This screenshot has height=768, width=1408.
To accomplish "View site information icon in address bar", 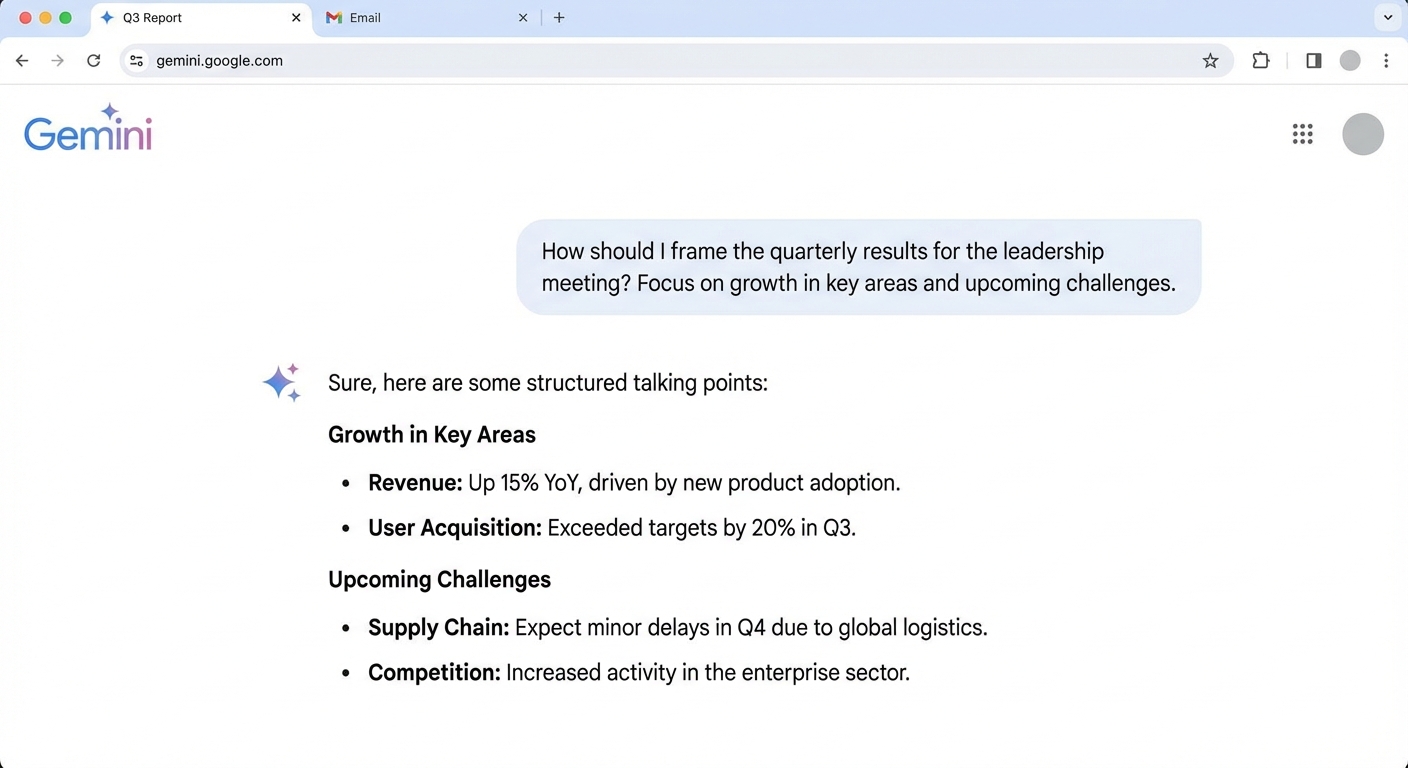I will pyautogui.click(x=137, y=61).
